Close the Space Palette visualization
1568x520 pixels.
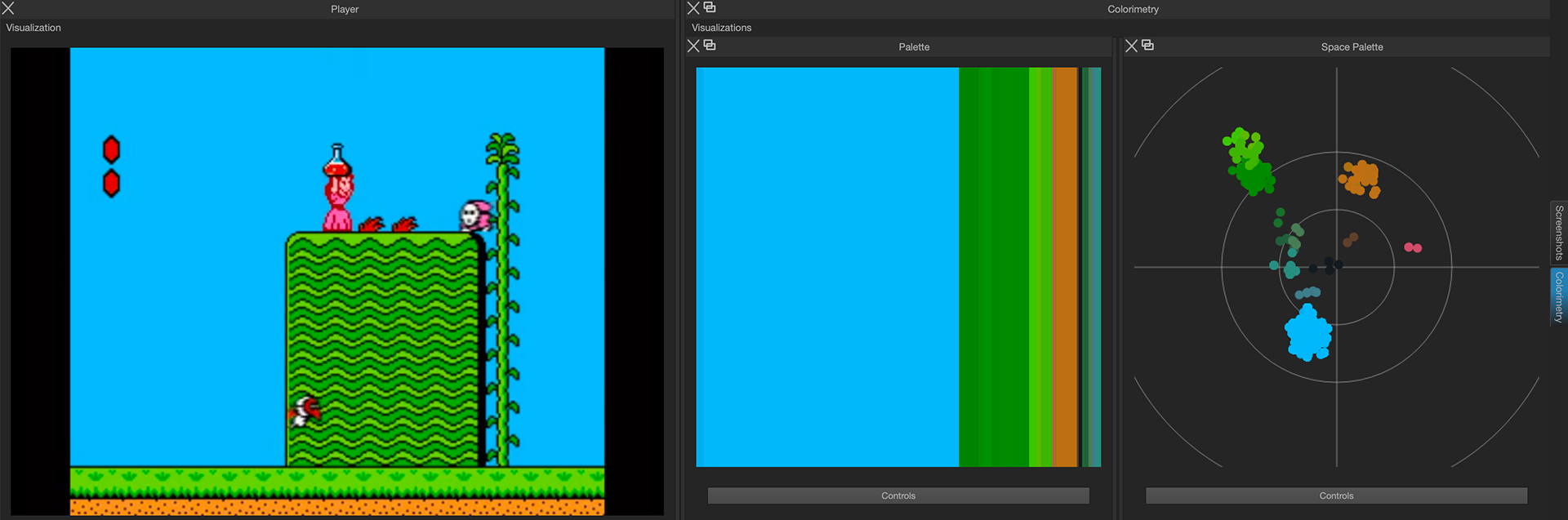1131,46
